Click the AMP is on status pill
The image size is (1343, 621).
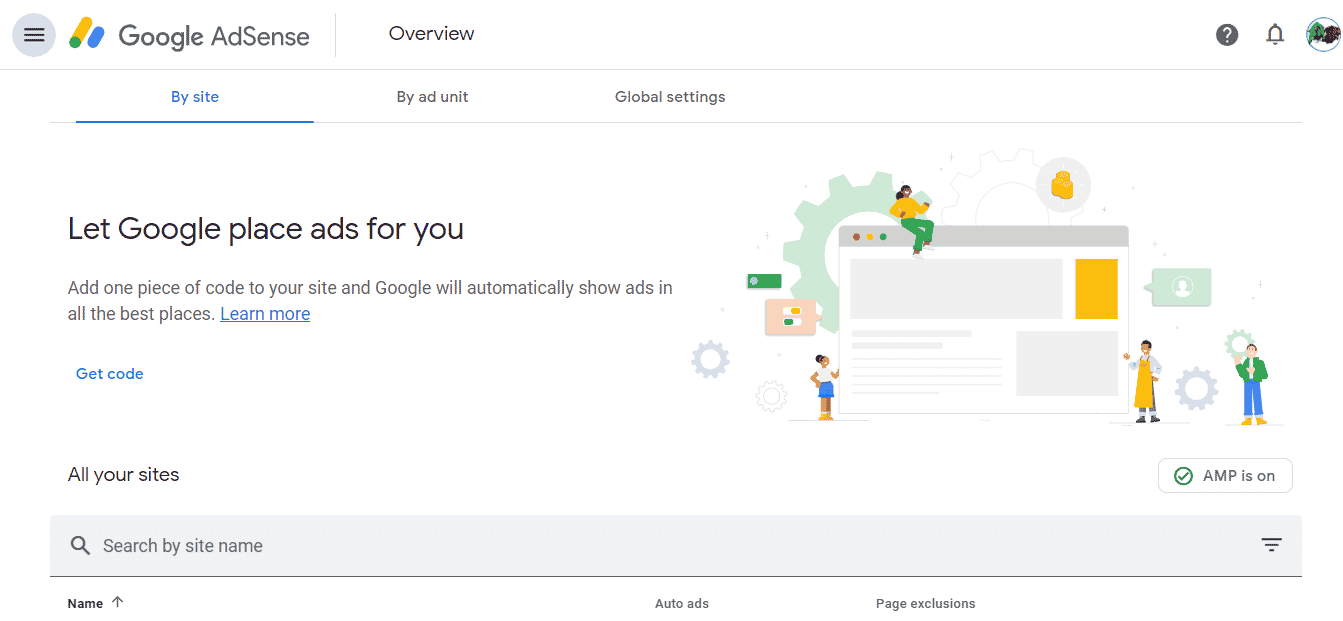pos(1225,475)
